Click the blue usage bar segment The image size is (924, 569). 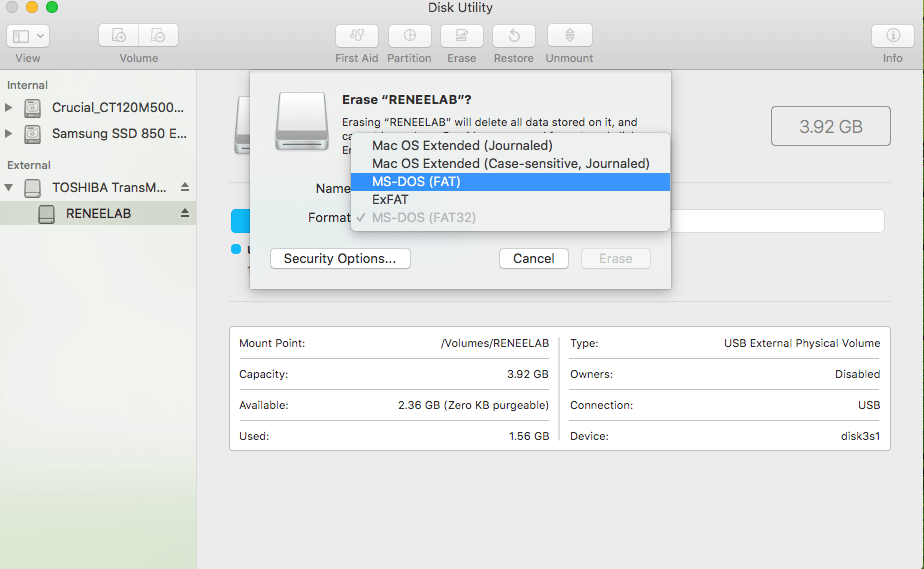(240, 221)
